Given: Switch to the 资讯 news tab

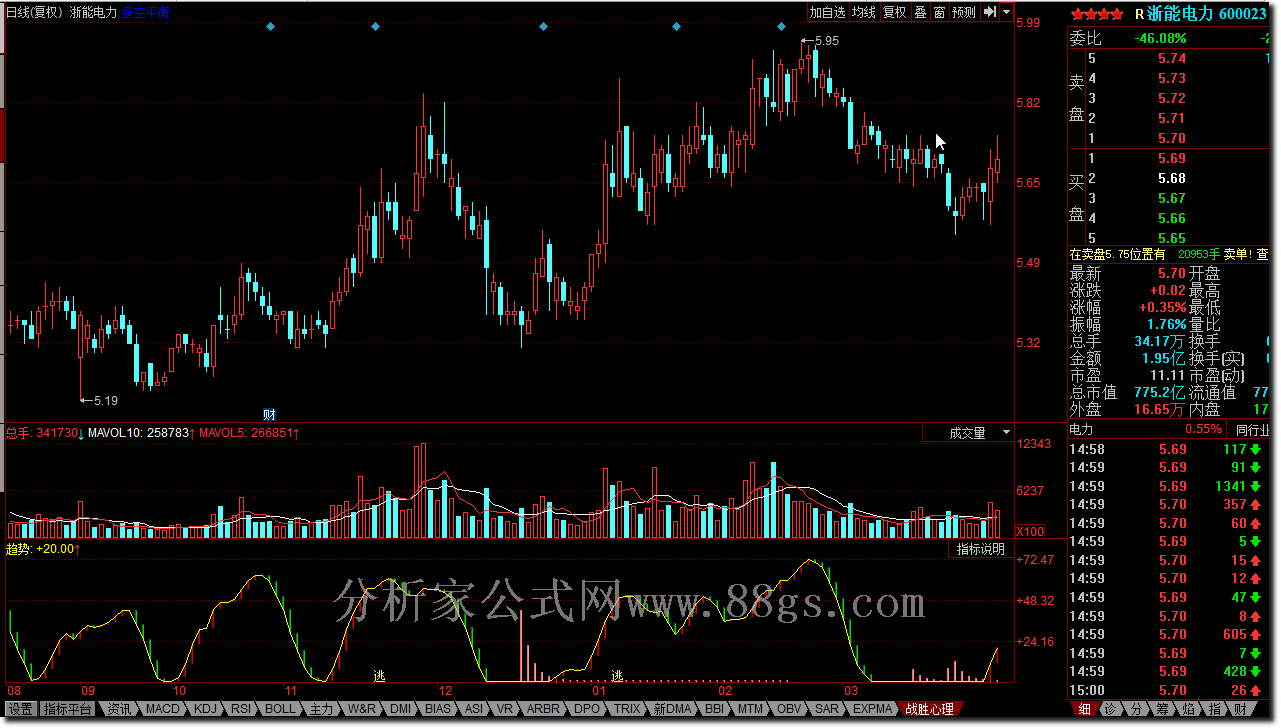Looking at the screenshot, I should (119, 709).
